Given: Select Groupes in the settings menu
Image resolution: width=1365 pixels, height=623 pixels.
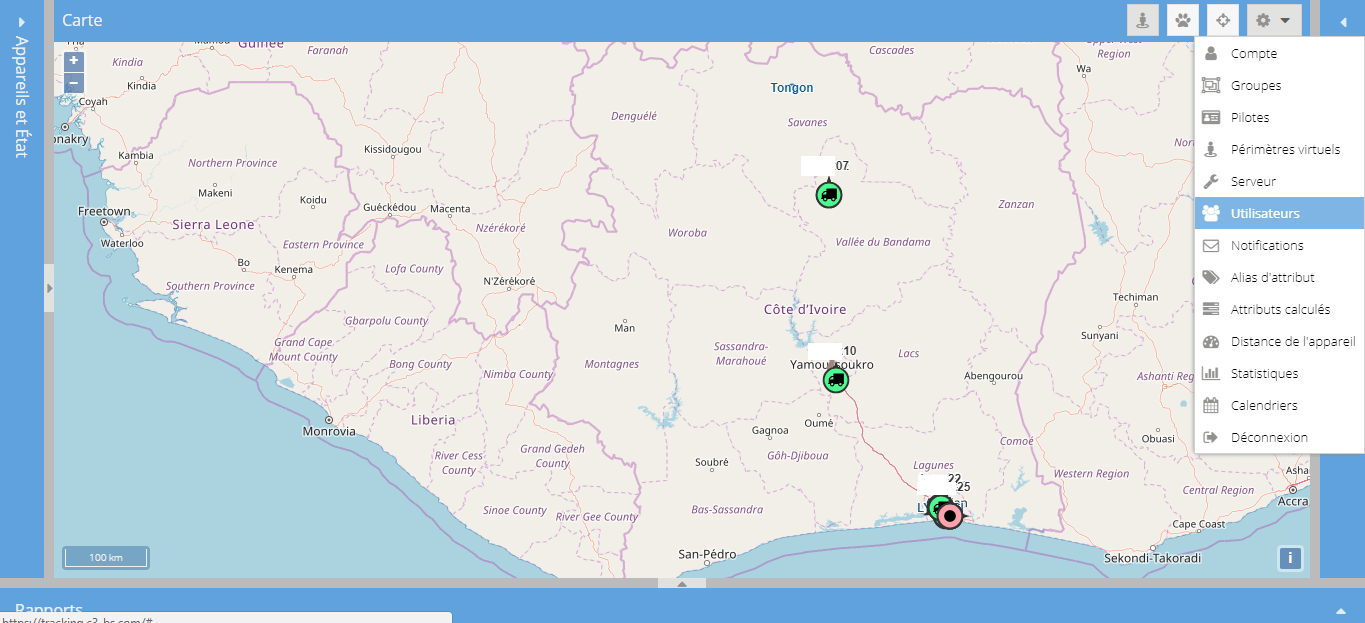Looking at the screenshot, I should coord(1254,85).
